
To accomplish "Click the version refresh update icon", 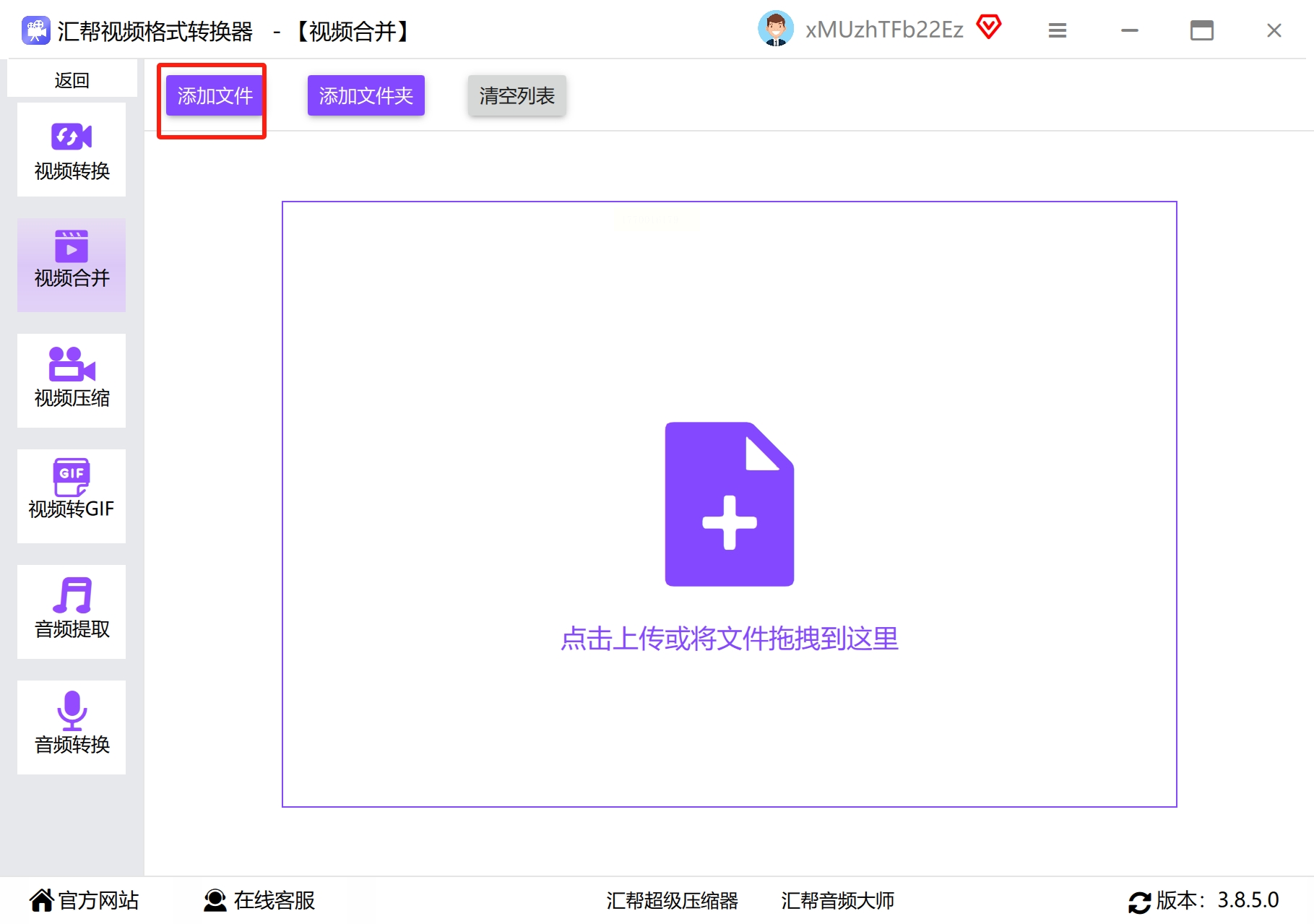I will pos(1139,902).
